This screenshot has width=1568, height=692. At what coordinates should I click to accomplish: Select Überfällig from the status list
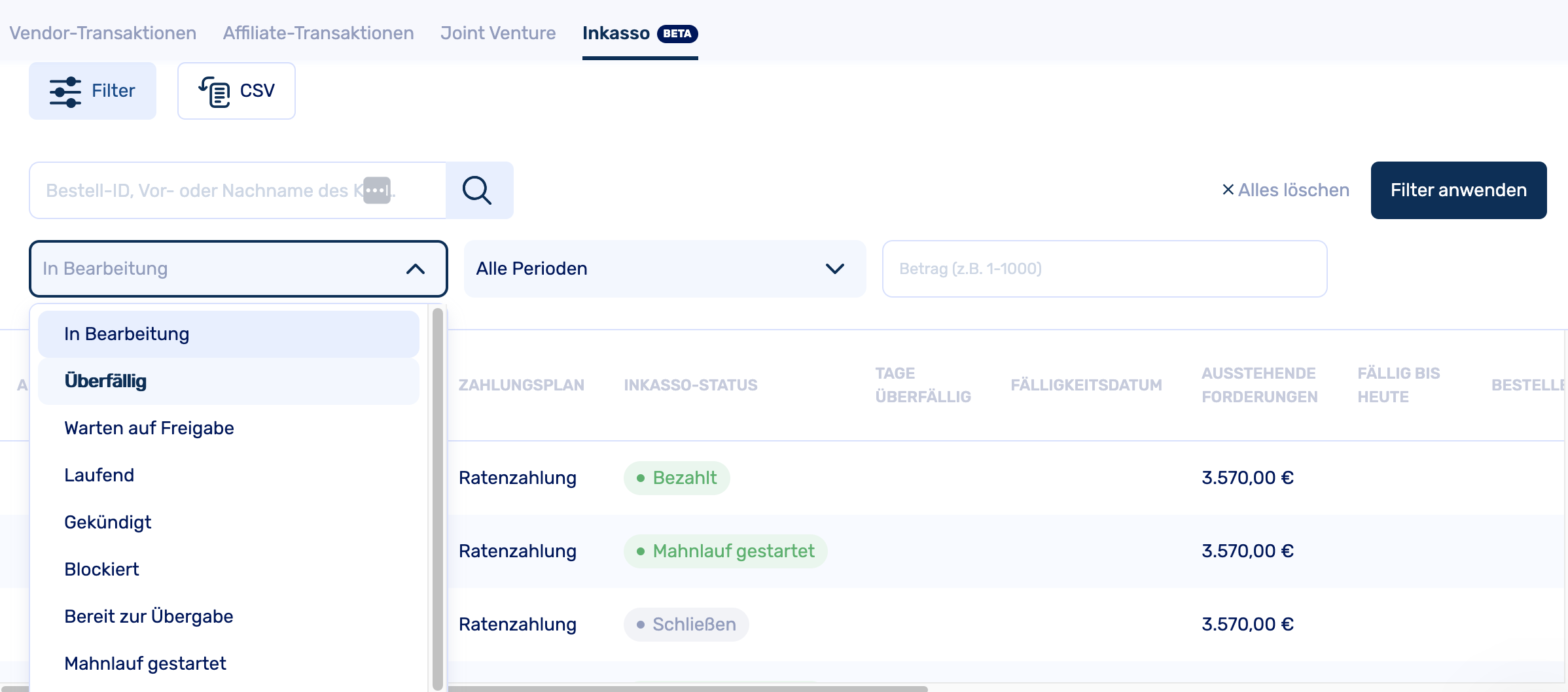click(105, 381)
